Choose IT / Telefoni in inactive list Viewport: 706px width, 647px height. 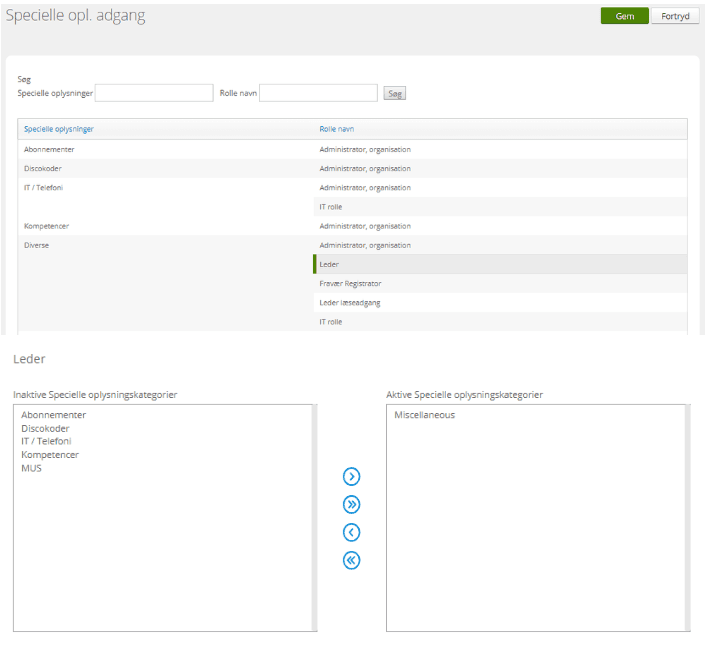point(46,441)
